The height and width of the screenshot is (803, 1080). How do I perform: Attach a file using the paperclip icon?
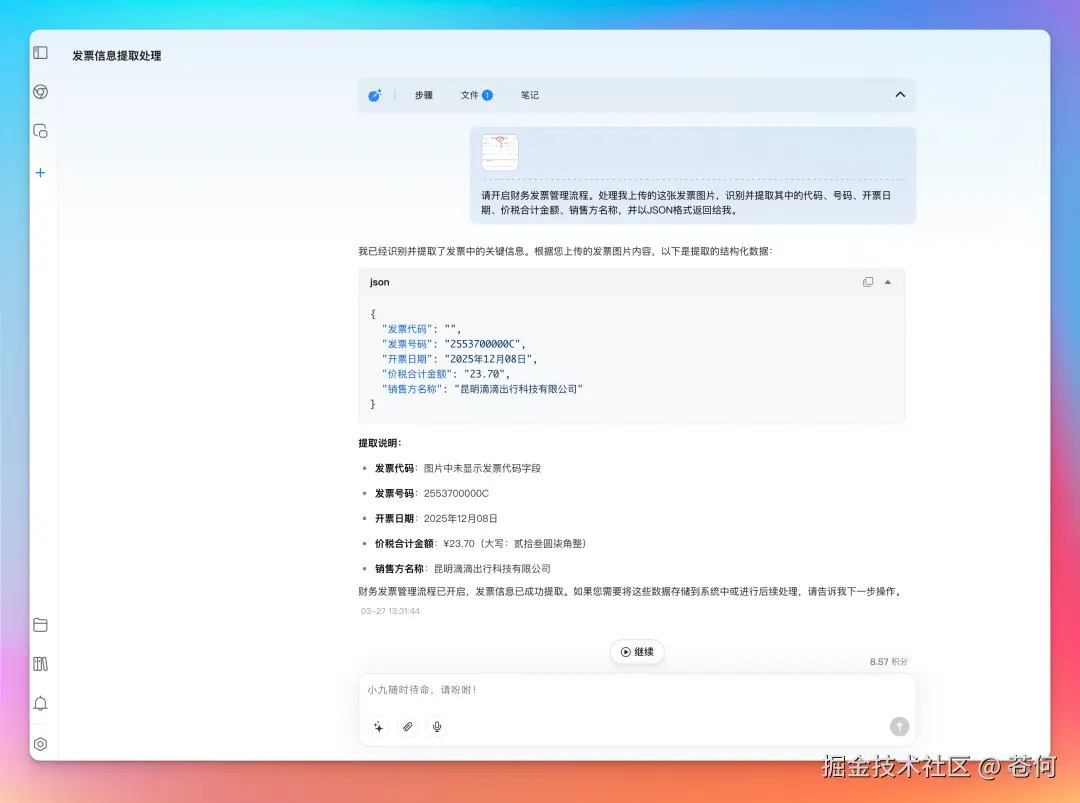407,727
